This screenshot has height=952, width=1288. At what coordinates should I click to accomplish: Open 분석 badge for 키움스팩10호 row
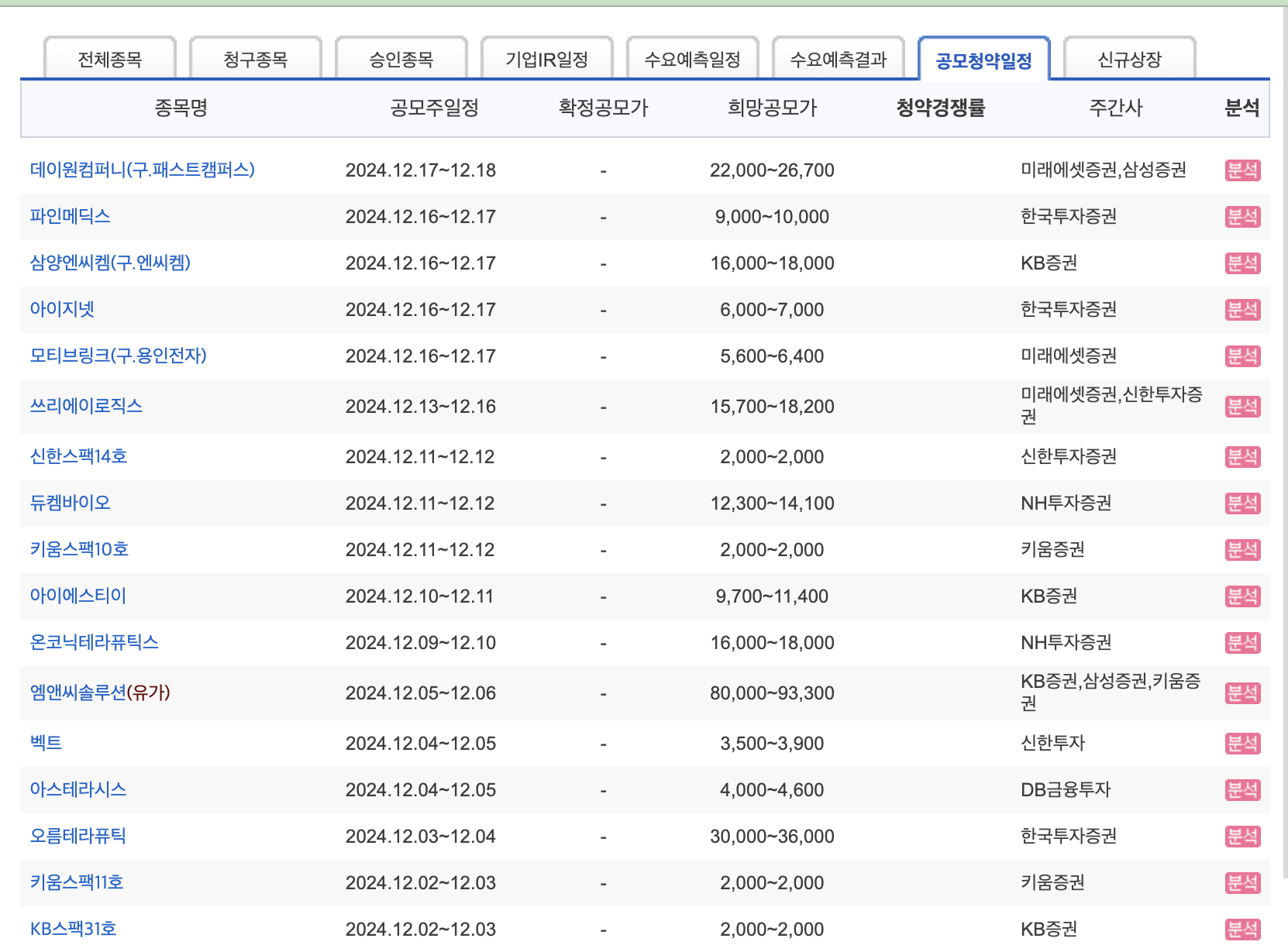click(1242, 550)
